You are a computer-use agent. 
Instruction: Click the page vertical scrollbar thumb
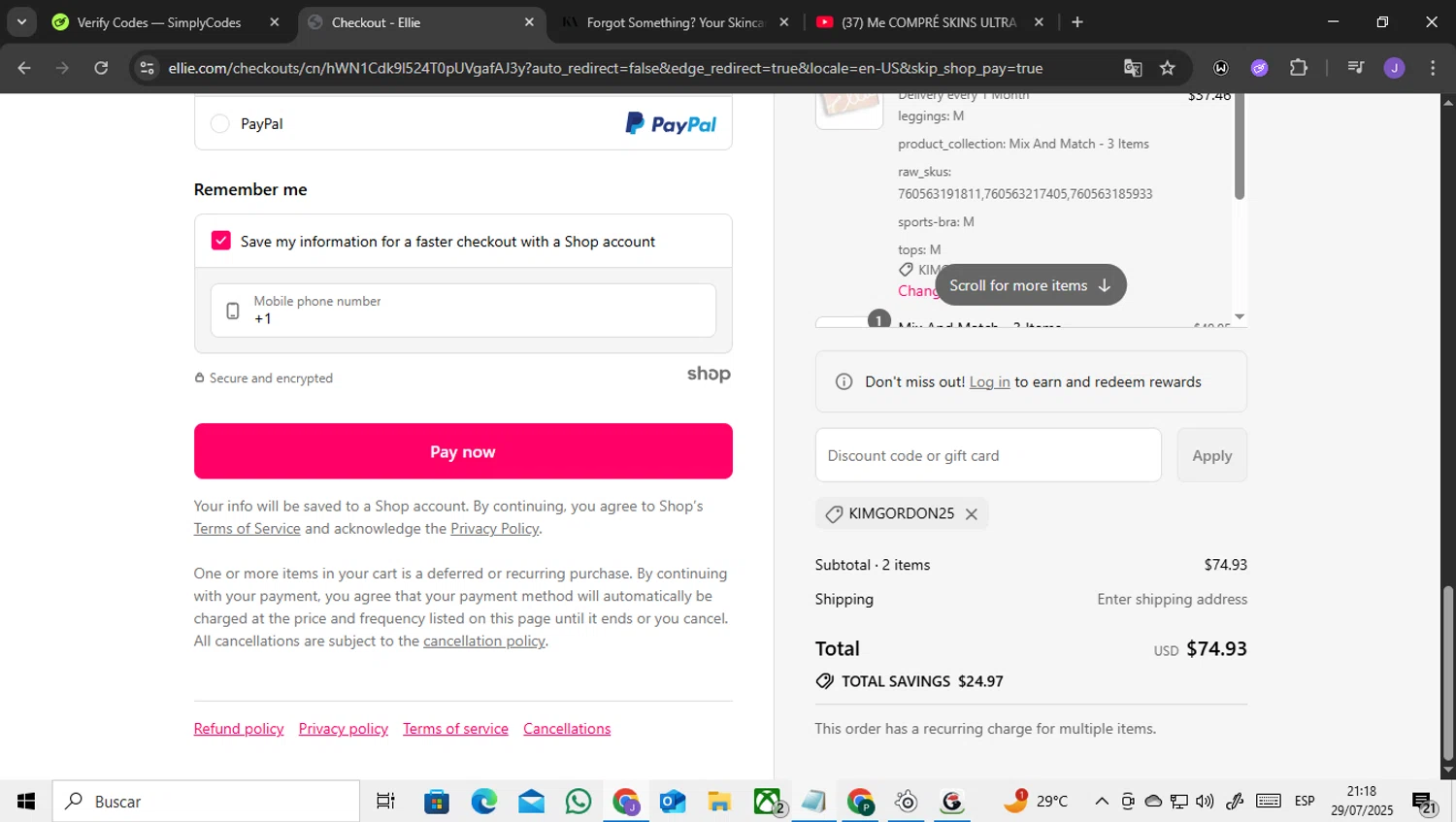[x=1448, y=673]
